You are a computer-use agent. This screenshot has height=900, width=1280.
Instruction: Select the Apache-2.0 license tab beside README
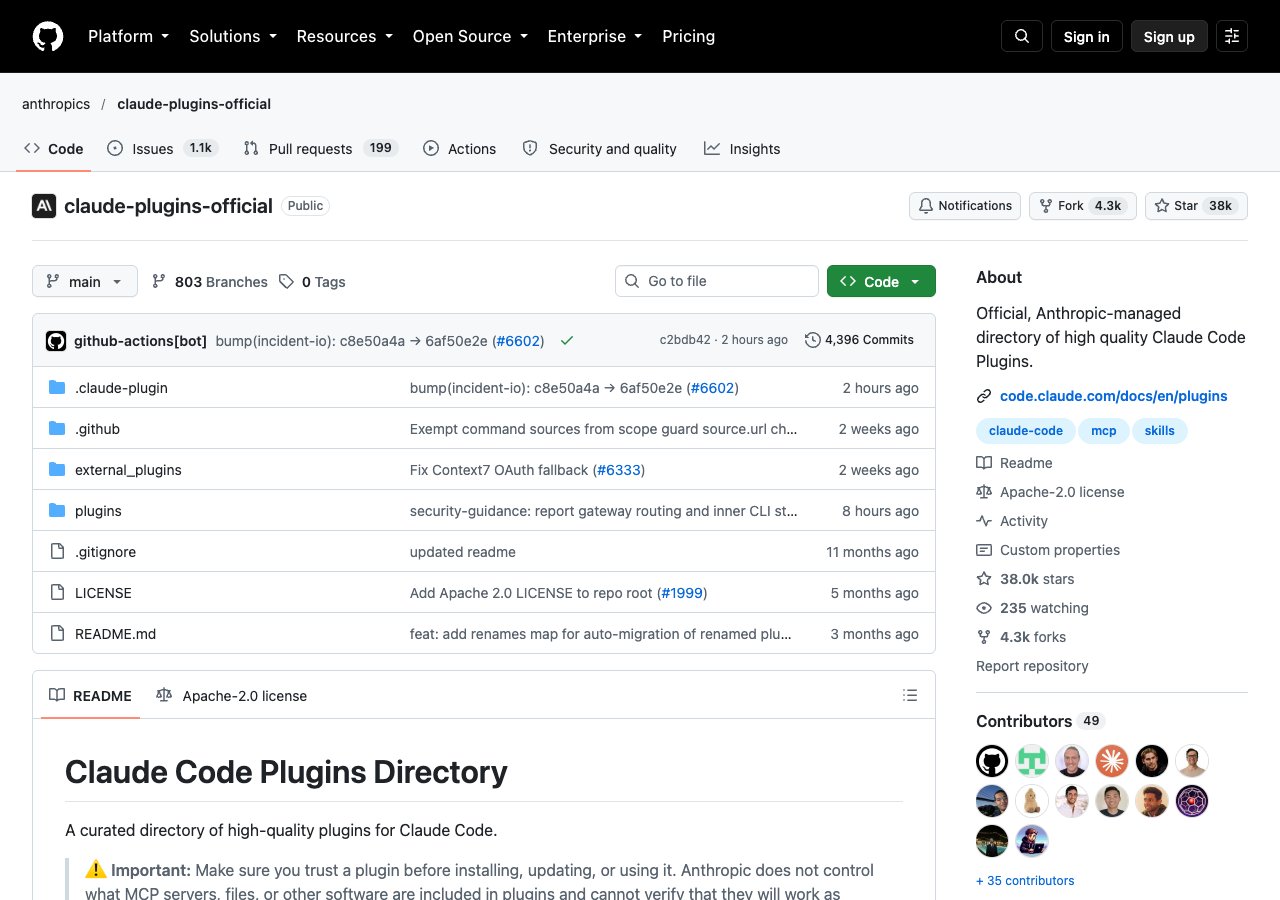coord(232,696)
